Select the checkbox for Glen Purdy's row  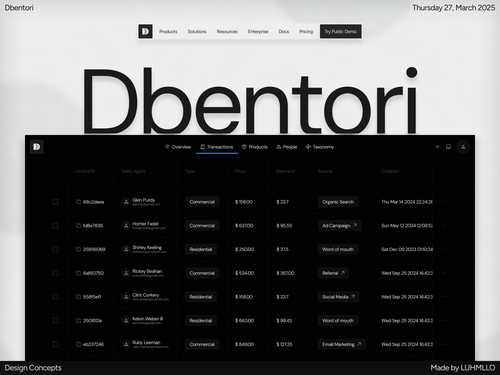click(x=55, y=202)
